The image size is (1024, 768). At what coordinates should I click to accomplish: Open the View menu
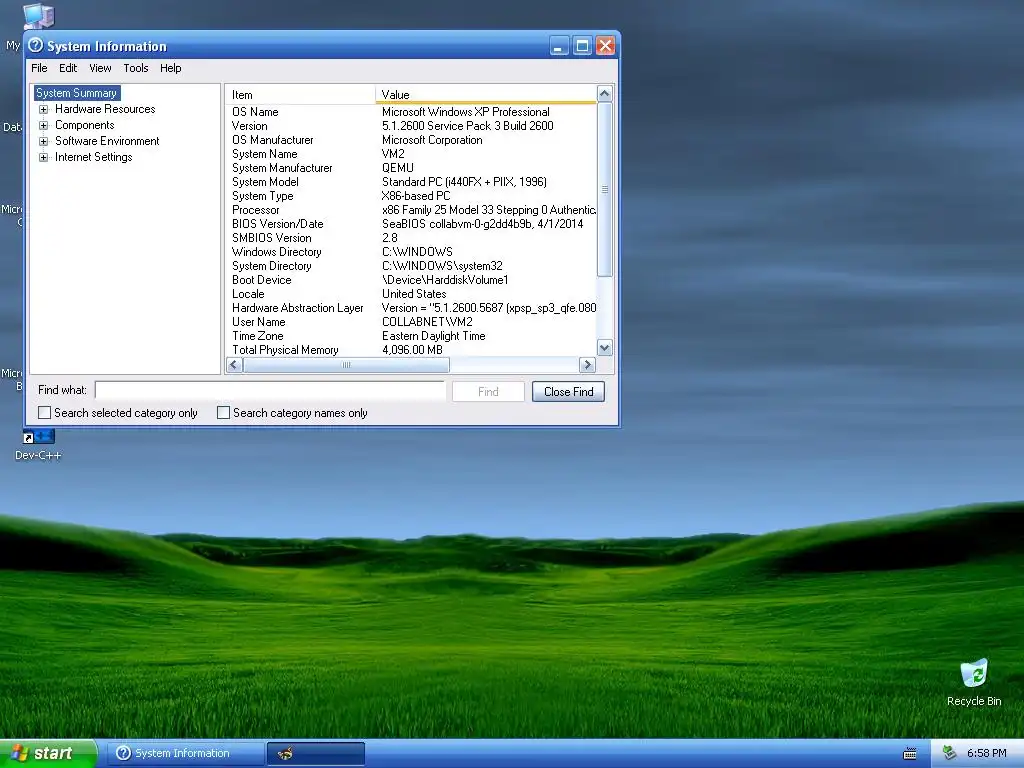tap(100, 68)
